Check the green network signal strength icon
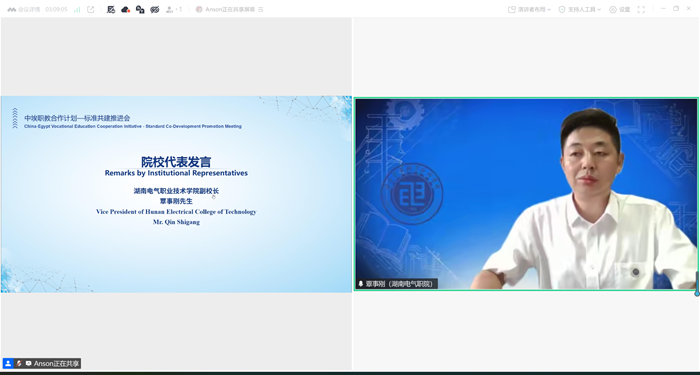 [x=77, y=9]
